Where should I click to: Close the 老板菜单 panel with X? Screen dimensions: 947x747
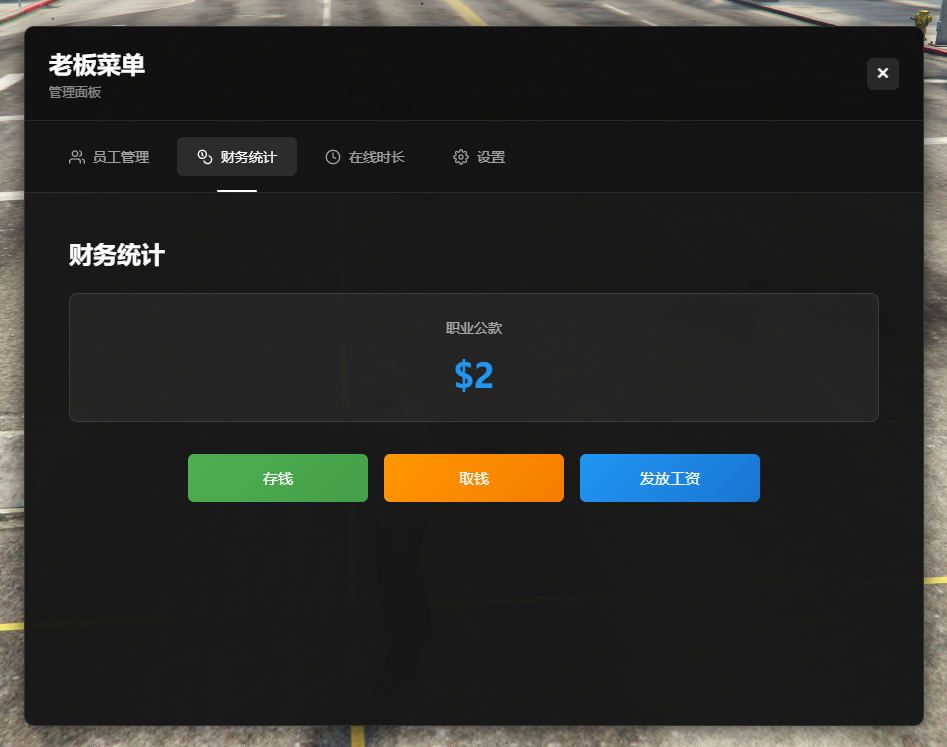pos(882,74)
